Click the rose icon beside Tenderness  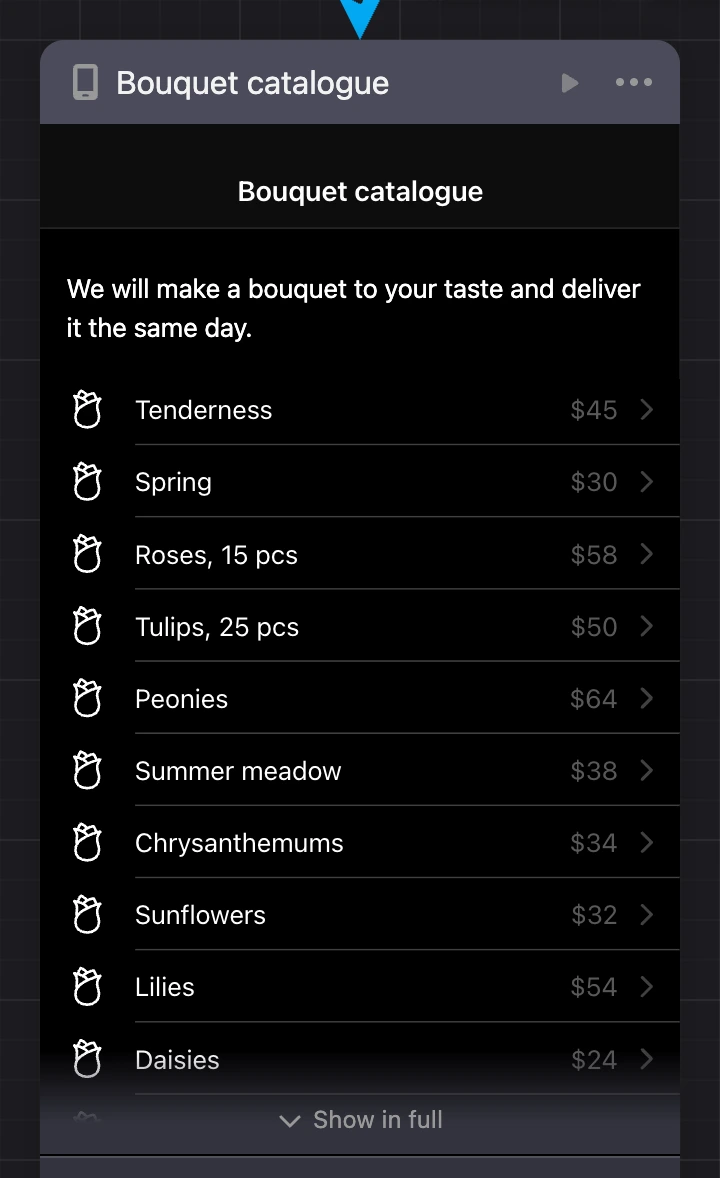[87, 409]
